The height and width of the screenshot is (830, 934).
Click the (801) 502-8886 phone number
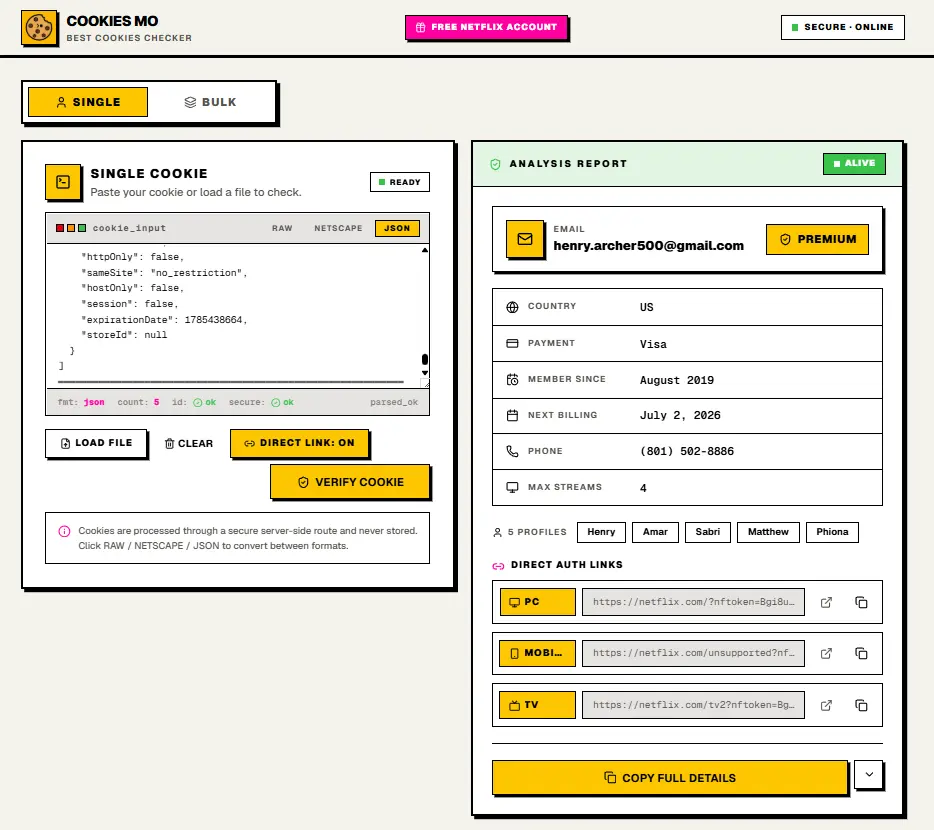(687, 452)
